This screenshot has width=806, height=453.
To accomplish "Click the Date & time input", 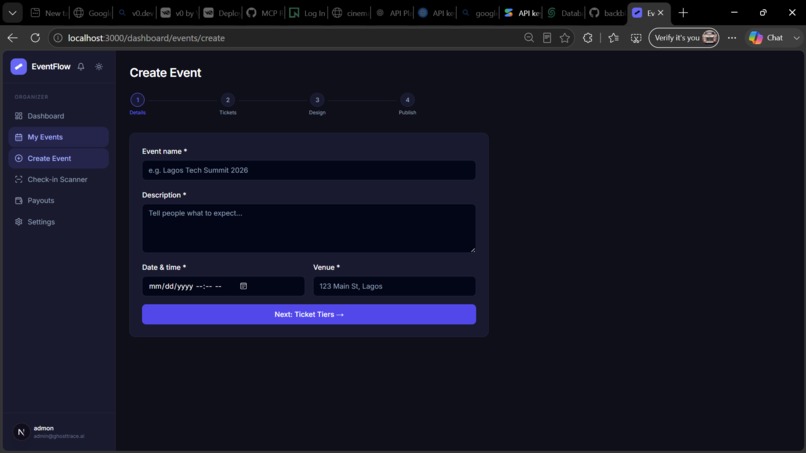I will pyautogui.click(x=223, y=286).
